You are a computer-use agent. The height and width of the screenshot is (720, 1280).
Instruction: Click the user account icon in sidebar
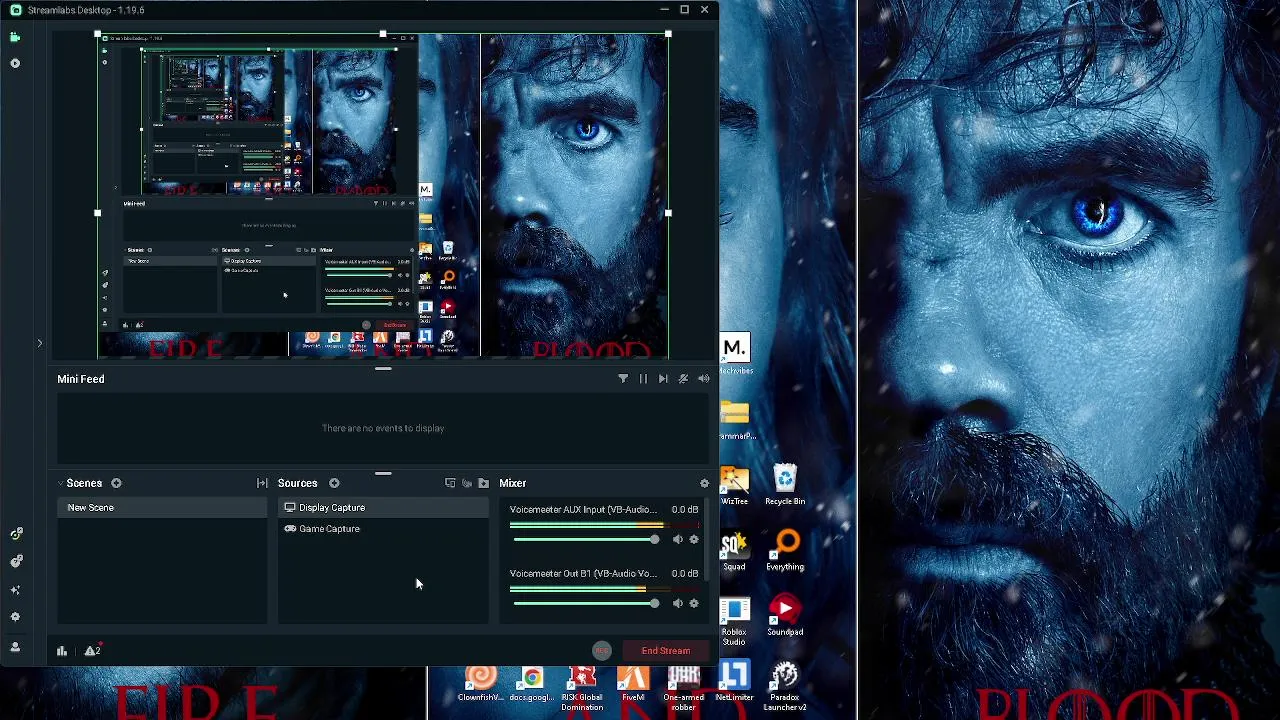[x=15, y=647]
